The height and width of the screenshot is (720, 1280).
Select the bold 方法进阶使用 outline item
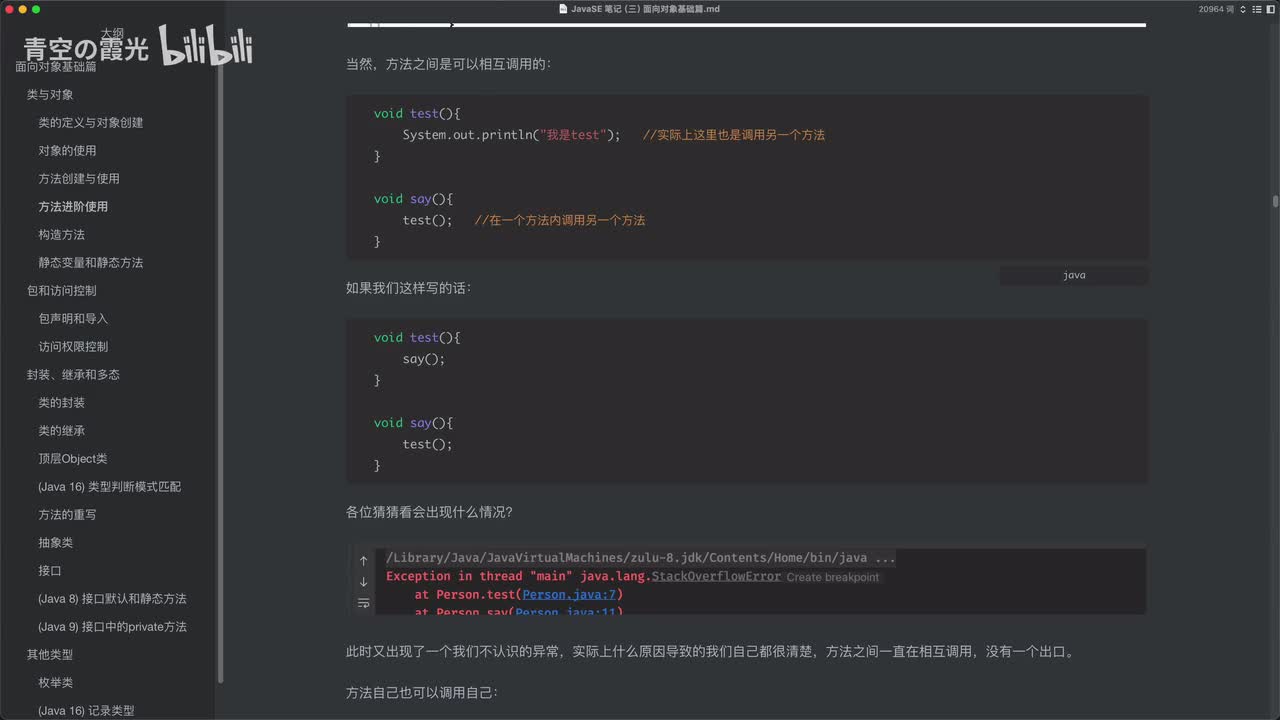73,207
